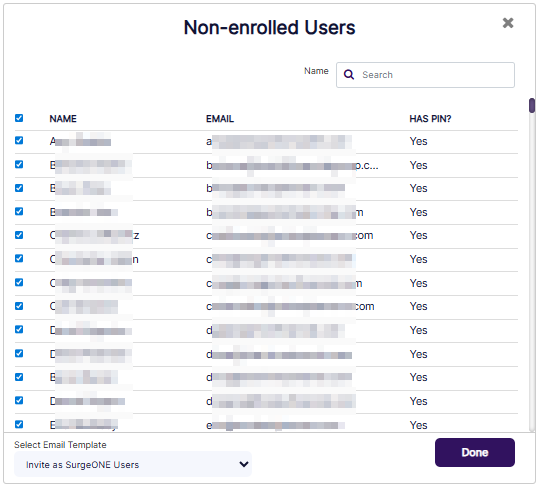
Task: Uncheck the user whose name starts with A
Action: [x=19, y=141]
